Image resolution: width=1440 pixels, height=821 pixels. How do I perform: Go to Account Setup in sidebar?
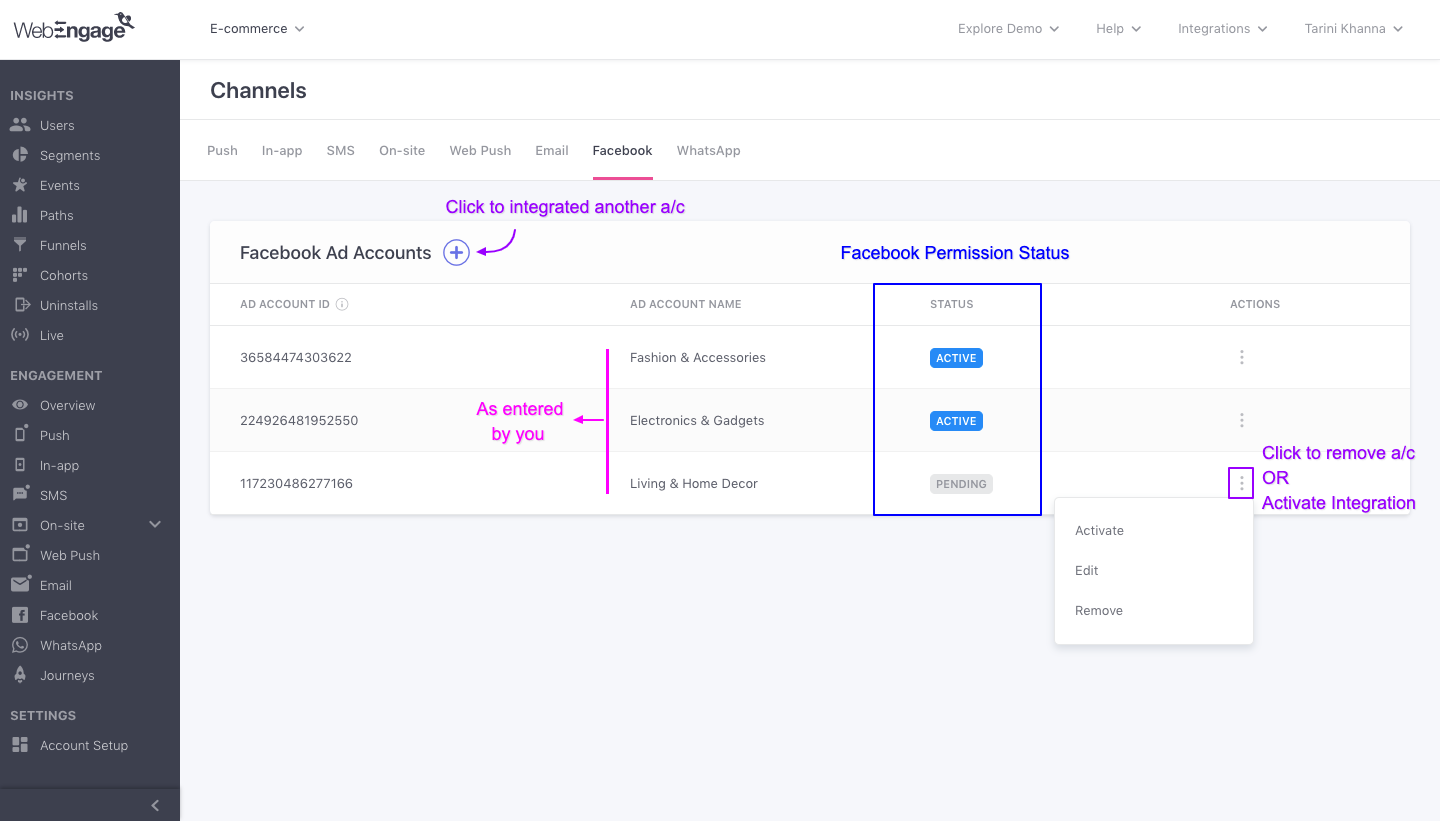point(84,745)
